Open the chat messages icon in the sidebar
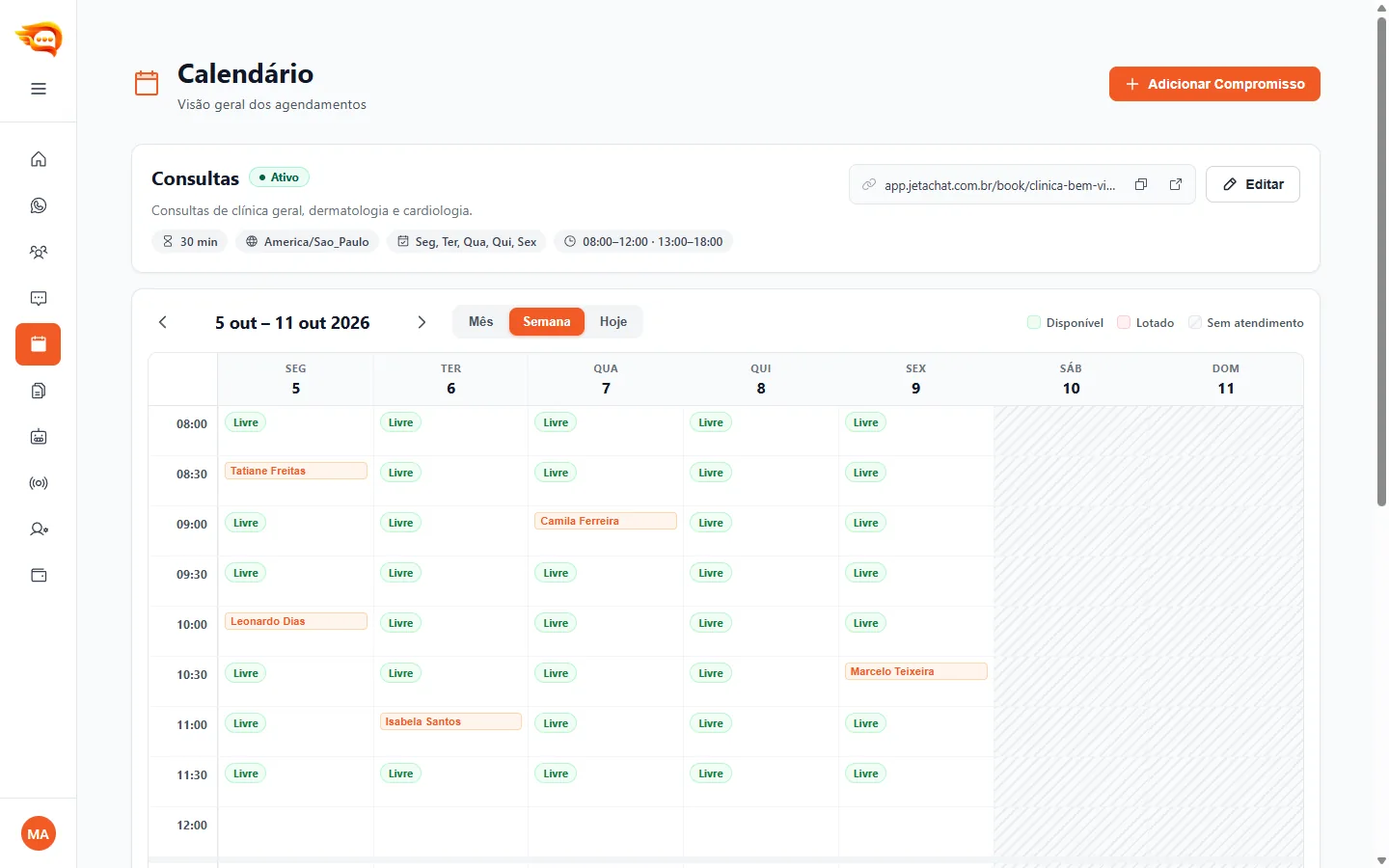The height and width of the screenshot is (868, 1389). (x=39, y=298)
